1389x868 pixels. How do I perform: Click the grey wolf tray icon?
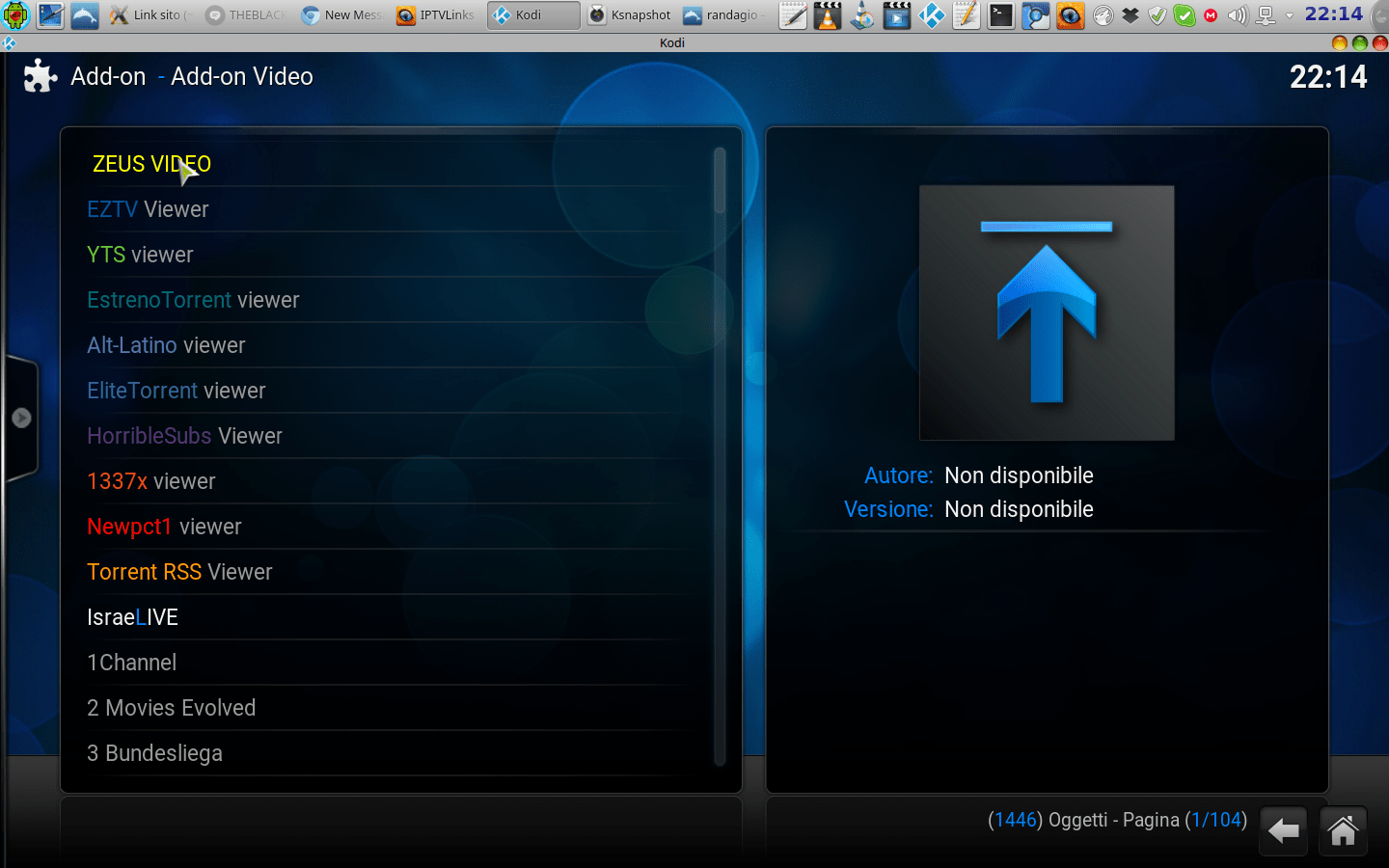[x=1103, y=15]
